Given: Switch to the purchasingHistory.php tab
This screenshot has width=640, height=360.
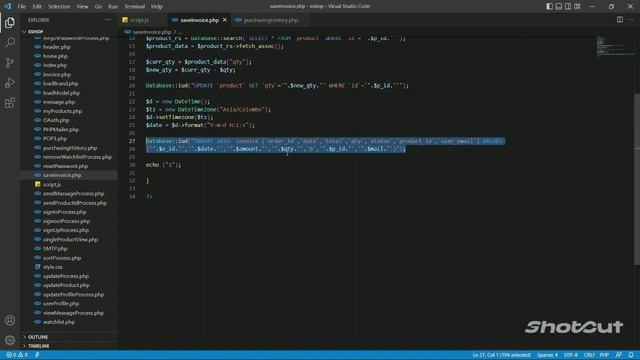Looking at the screenshot, I should (x=271, y=20).
